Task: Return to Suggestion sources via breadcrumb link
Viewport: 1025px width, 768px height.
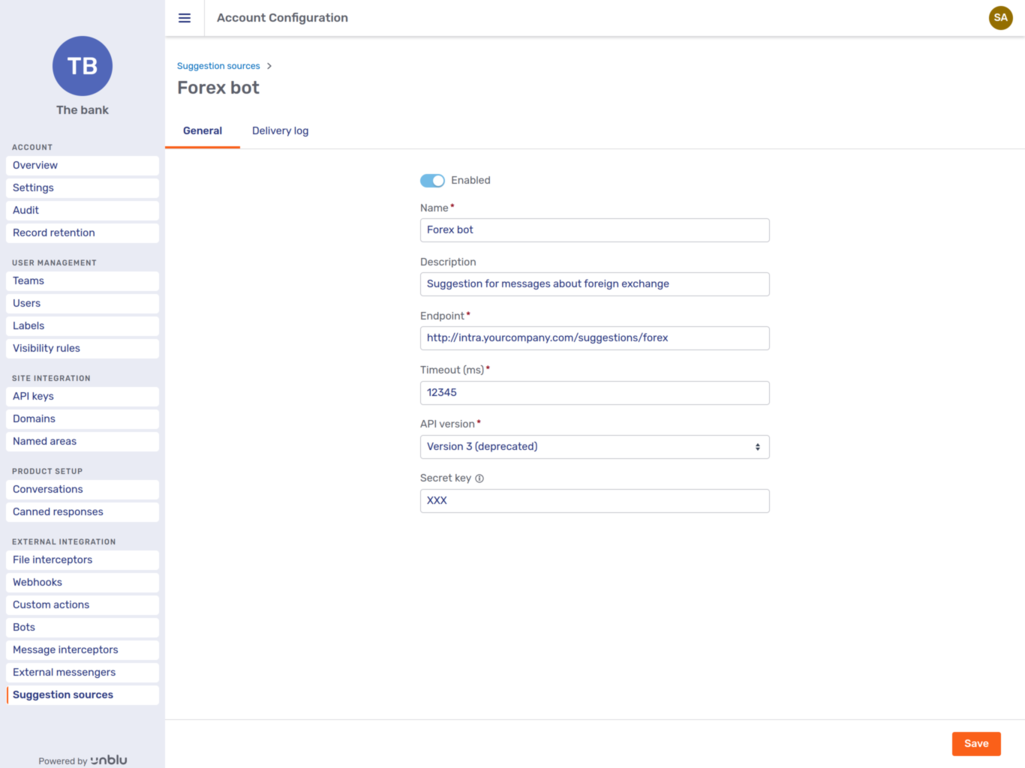Action: click(x=218, y=65)
